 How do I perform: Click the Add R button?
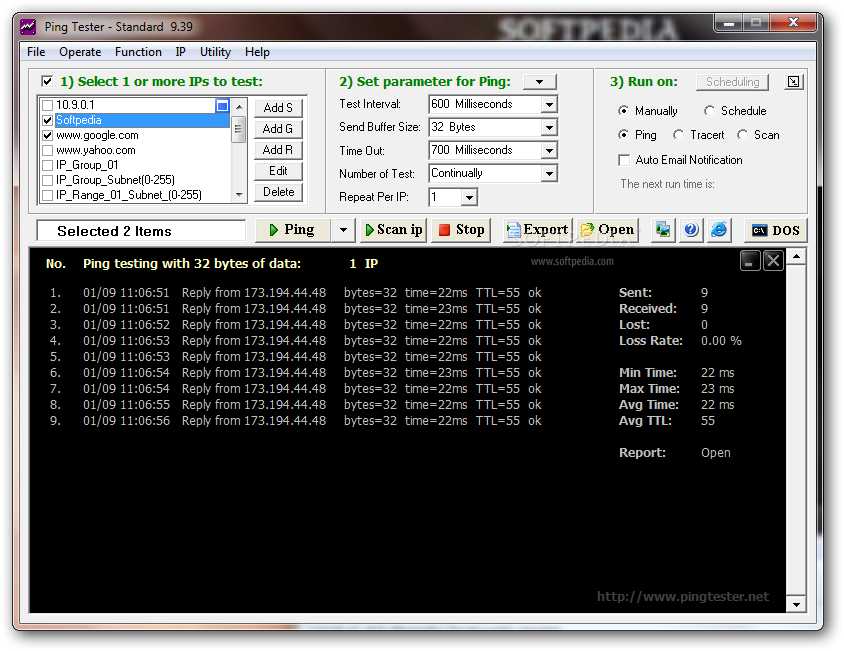pos(278,150)
